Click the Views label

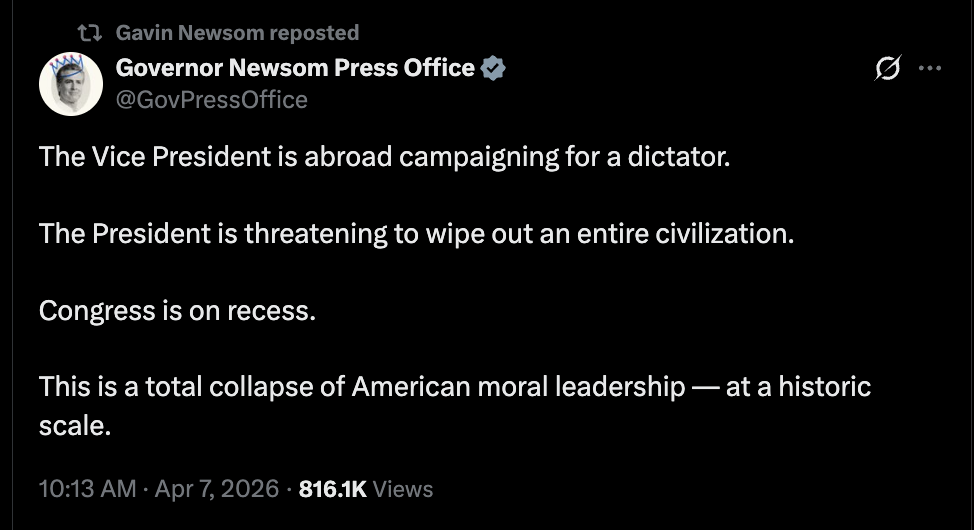click(x=403, y=489)
